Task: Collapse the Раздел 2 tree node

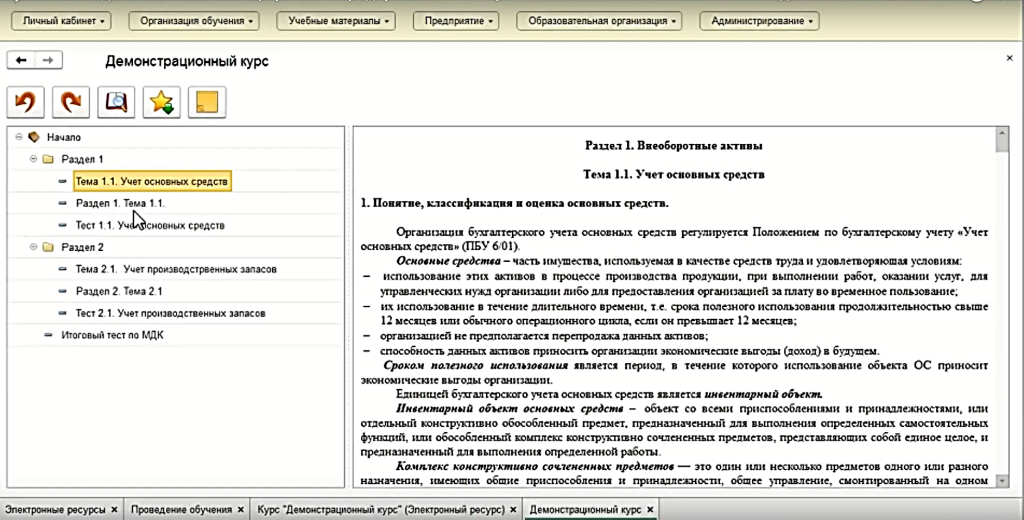Action: 33,247
